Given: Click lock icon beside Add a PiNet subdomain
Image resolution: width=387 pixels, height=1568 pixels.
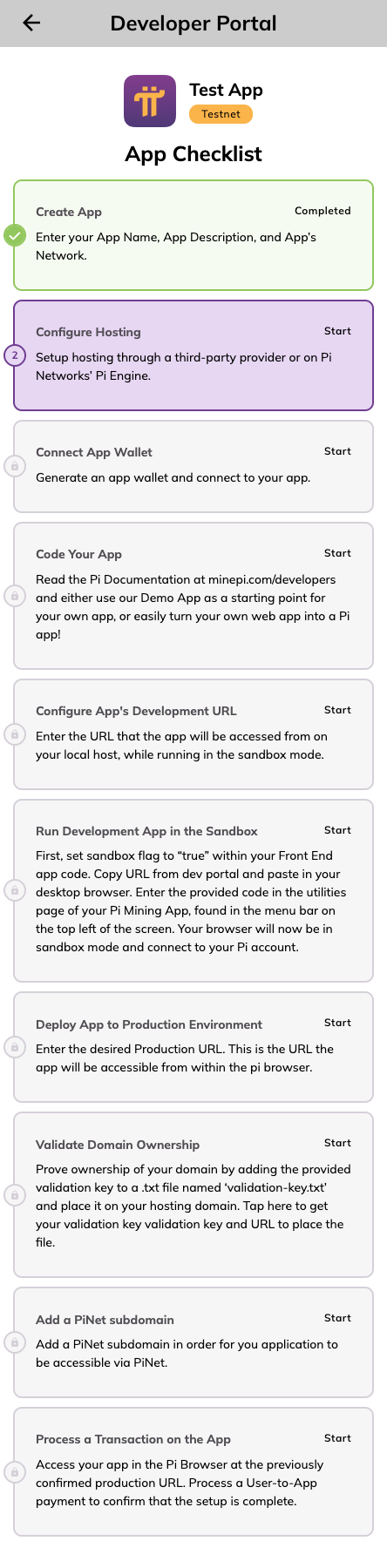Looking at the screenshot, I should click(x=14, y=1342).
